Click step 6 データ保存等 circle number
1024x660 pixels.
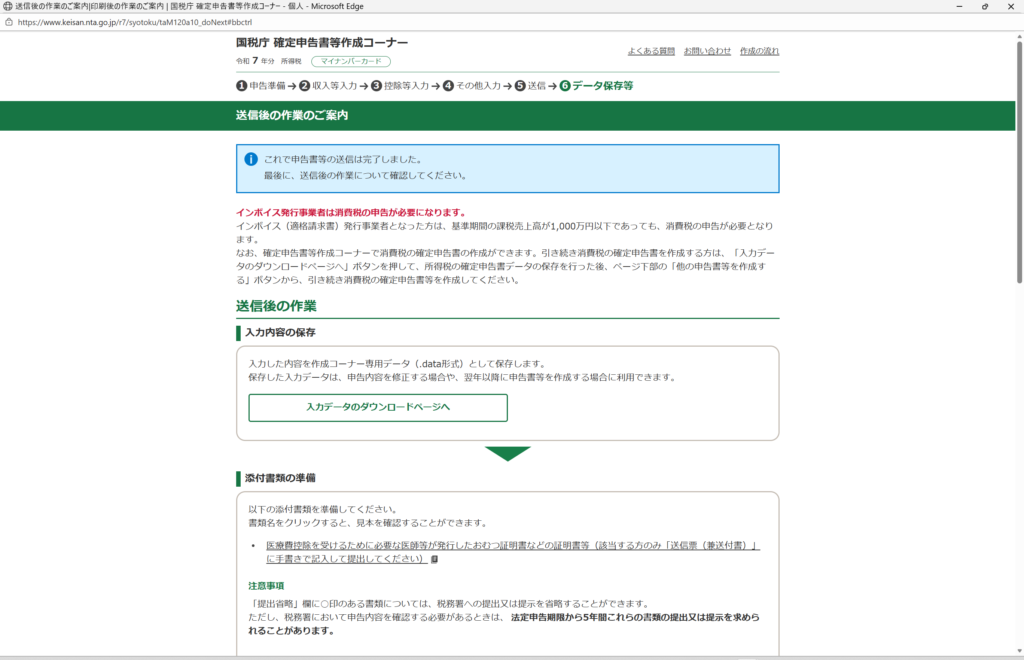[565, 86]
